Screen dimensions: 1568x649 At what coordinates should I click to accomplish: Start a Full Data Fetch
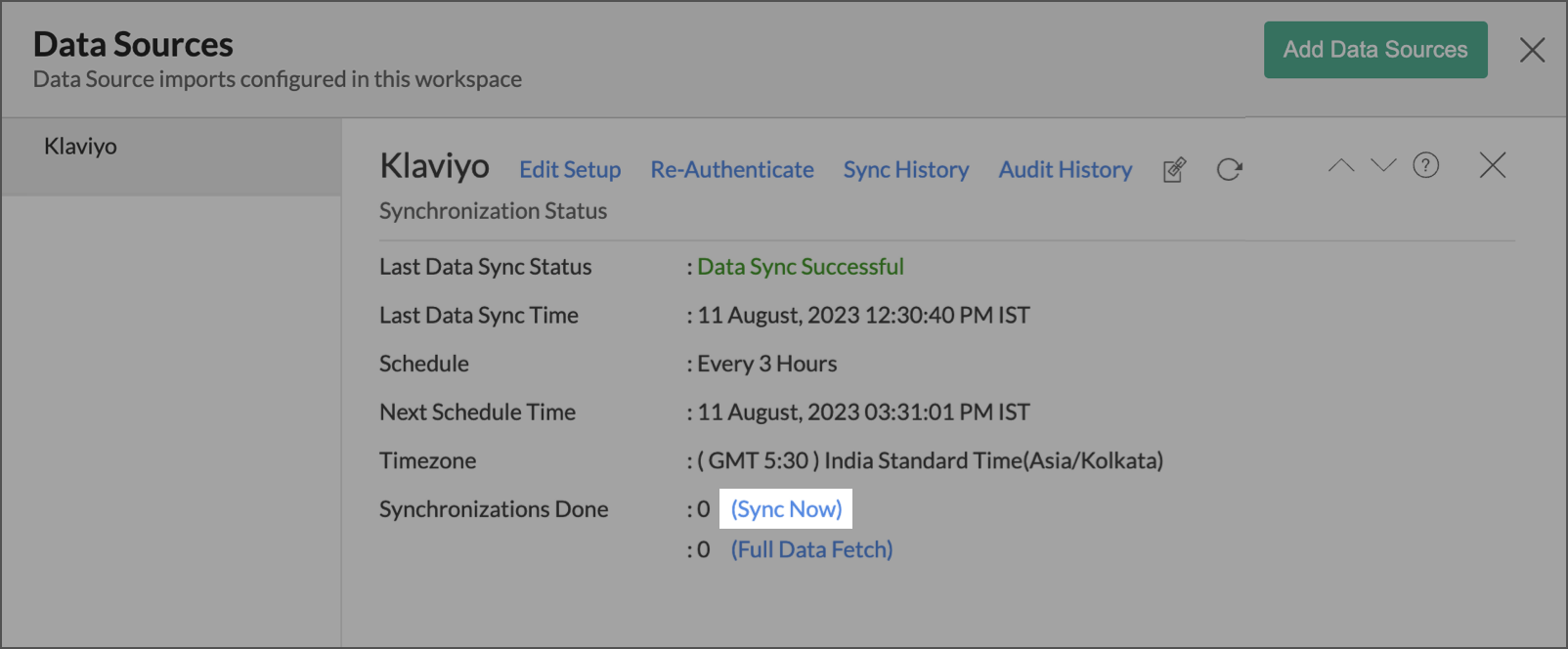pos(811,550)
